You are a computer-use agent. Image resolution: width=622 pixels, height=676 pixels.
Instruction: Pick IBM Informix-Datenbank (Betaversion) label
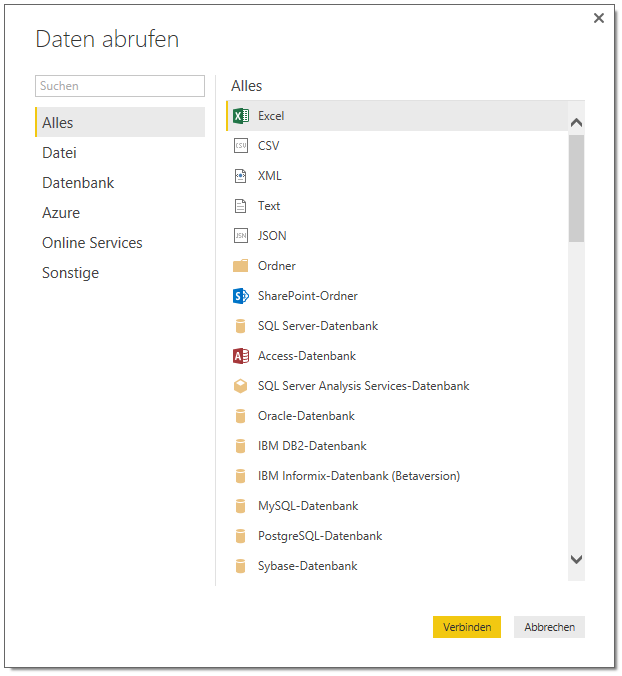click(359, 476)
